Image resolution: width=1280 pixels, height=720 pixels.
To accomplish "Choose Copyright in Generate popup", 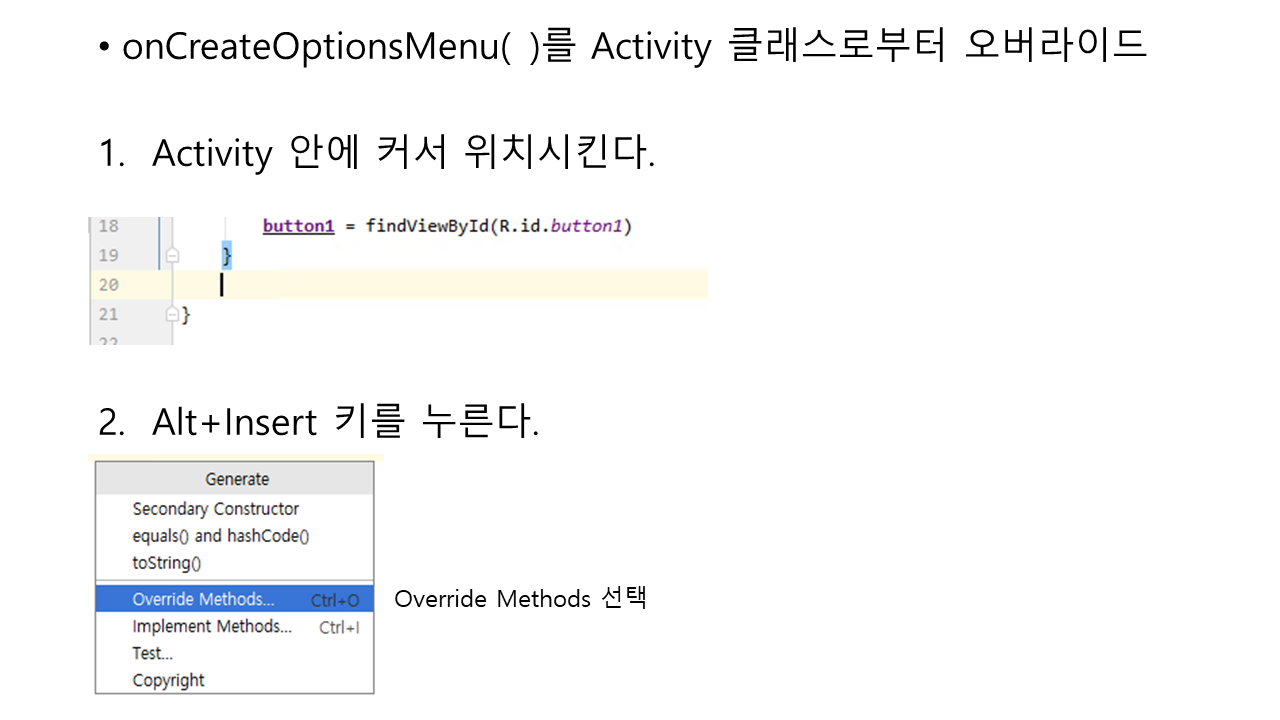I will point(169,680).
